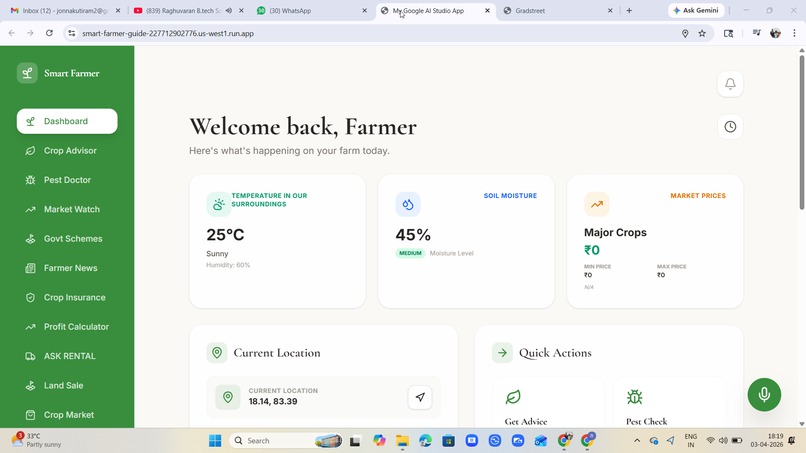Open Land Sale page
Screen dimensions: 806x453
click(67, 385)
